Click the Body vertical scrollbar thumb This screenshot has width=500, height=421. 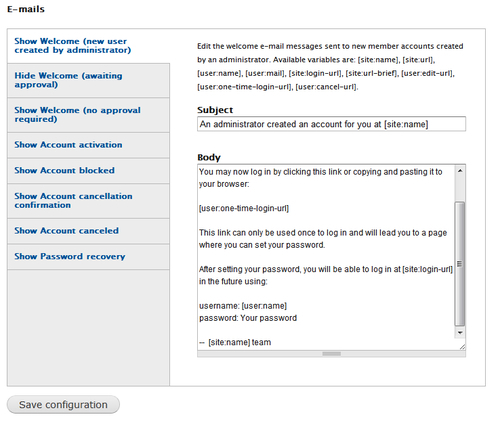[460, 264]
